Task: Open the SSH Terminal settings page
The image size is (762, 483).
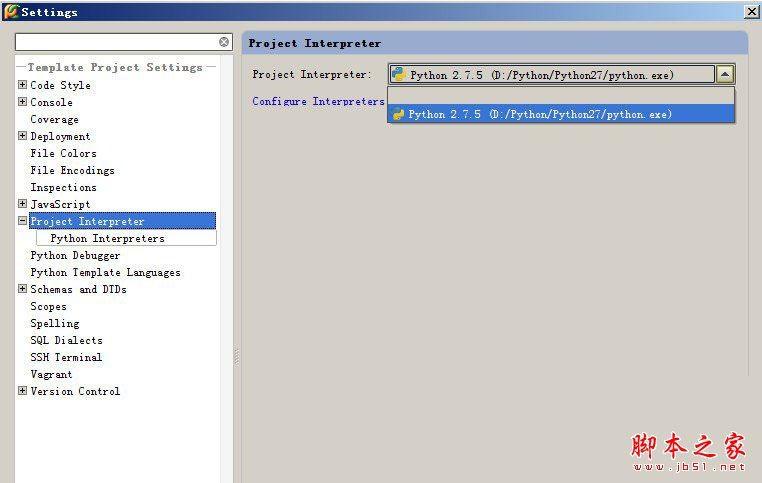Action: click(x=66, y=357)
